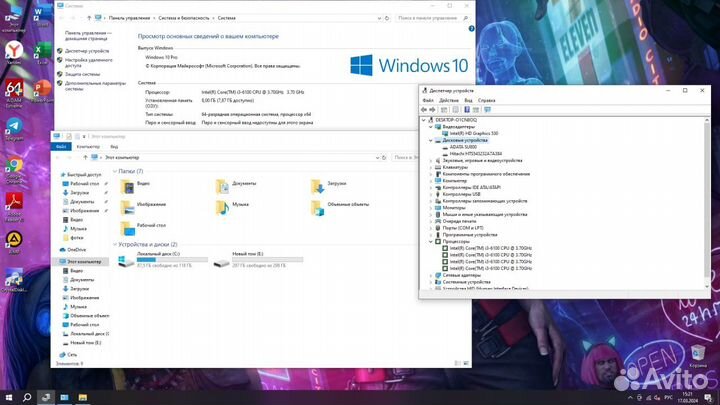Click blue help icon in Device Manager toolbar

[x=467, y=110]
